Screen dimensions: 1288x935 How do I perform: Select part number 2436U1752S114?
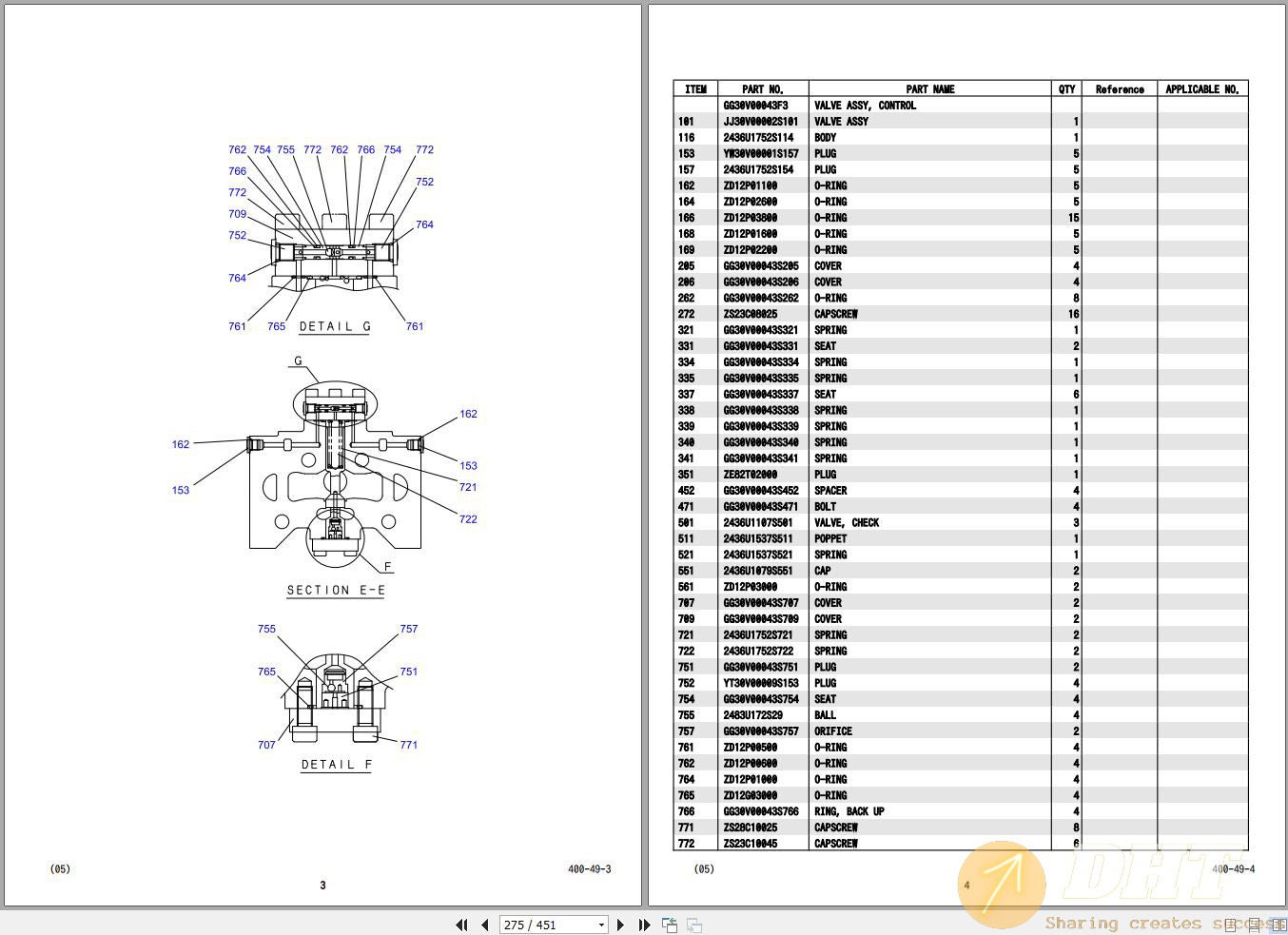pos(758,138)
